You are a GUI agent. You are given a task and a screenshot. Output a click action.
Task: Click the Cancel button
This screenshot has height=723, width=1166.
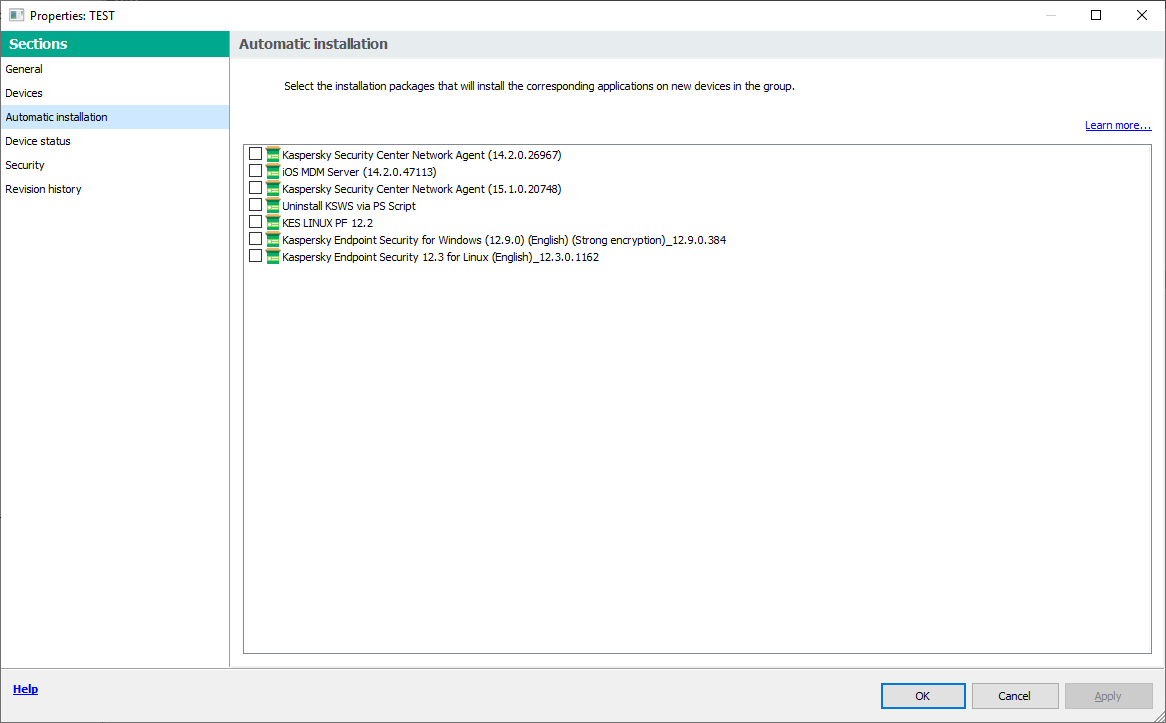pos(1015,696)
